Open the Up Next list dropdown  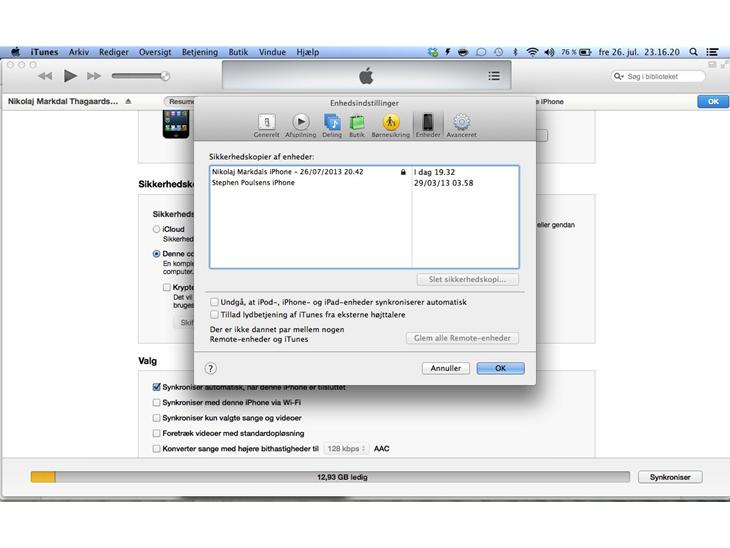coord(494,76)
